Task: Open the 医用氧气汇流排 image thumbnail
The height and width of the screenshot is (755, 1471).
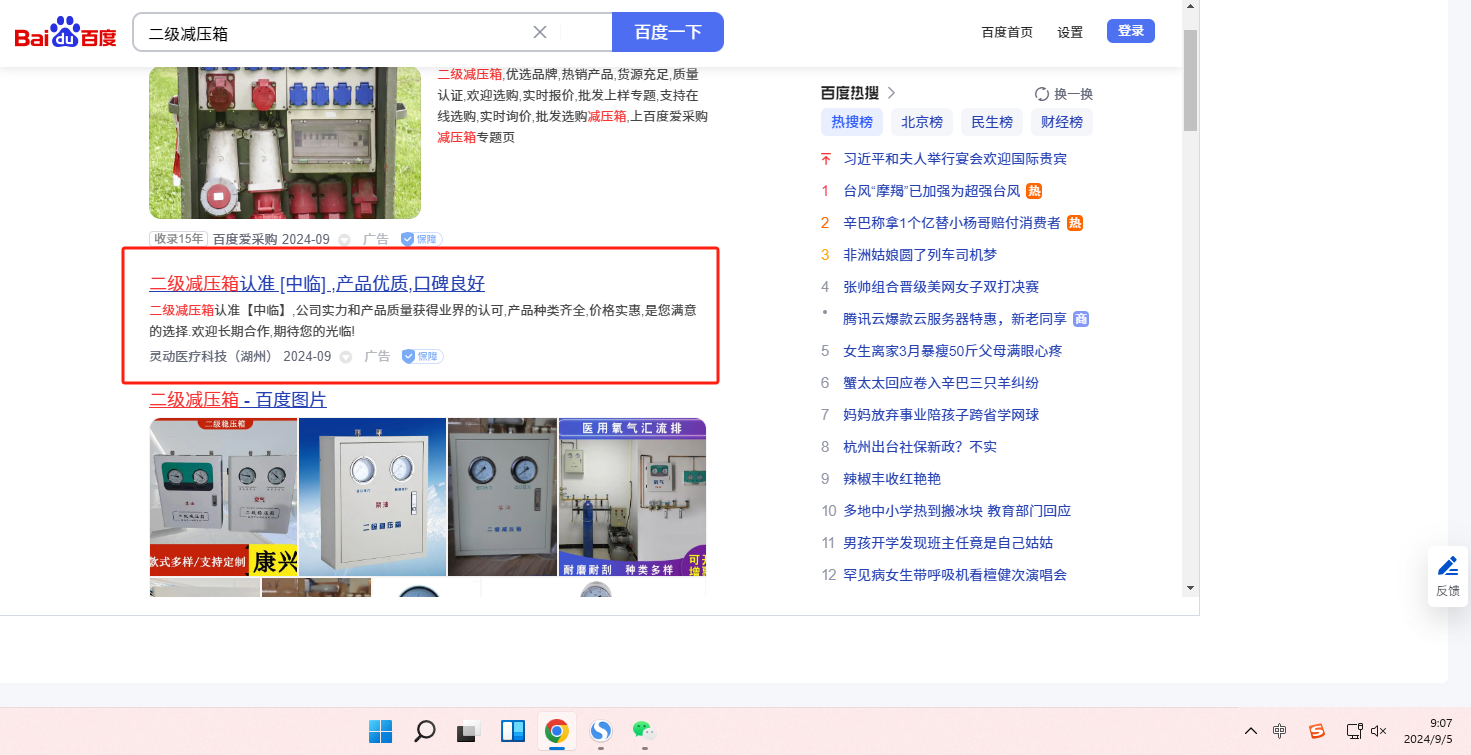Action: [632, 497]
